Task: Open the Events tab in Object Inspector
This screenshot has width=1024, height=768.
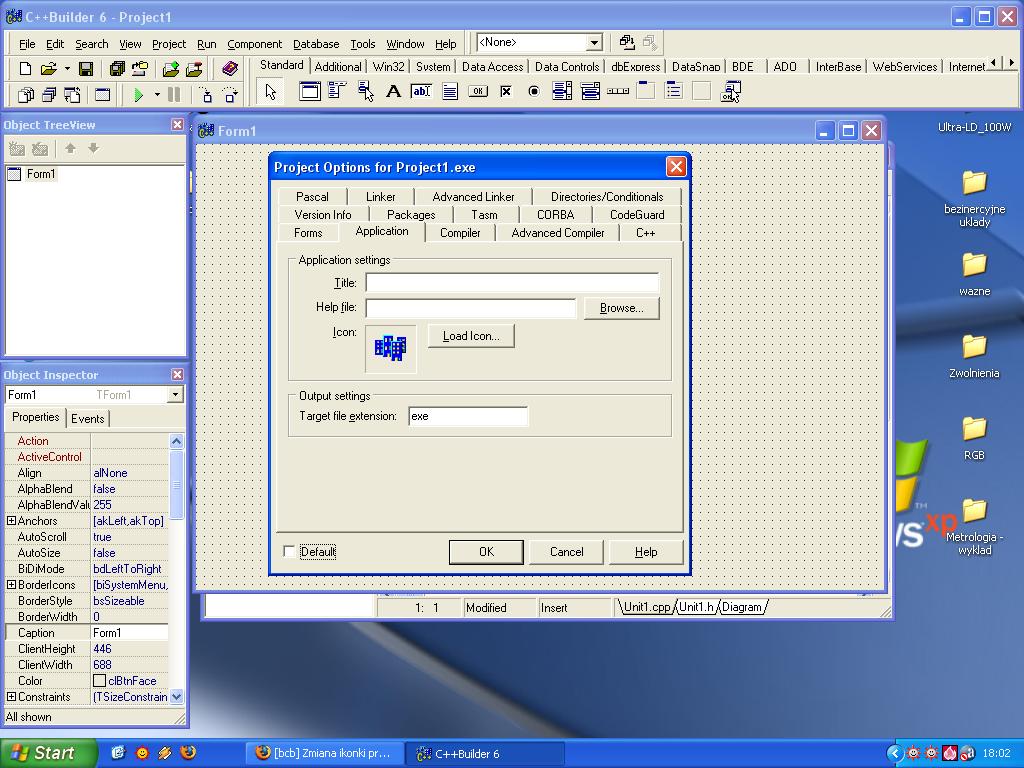Action: pos(88,419)
